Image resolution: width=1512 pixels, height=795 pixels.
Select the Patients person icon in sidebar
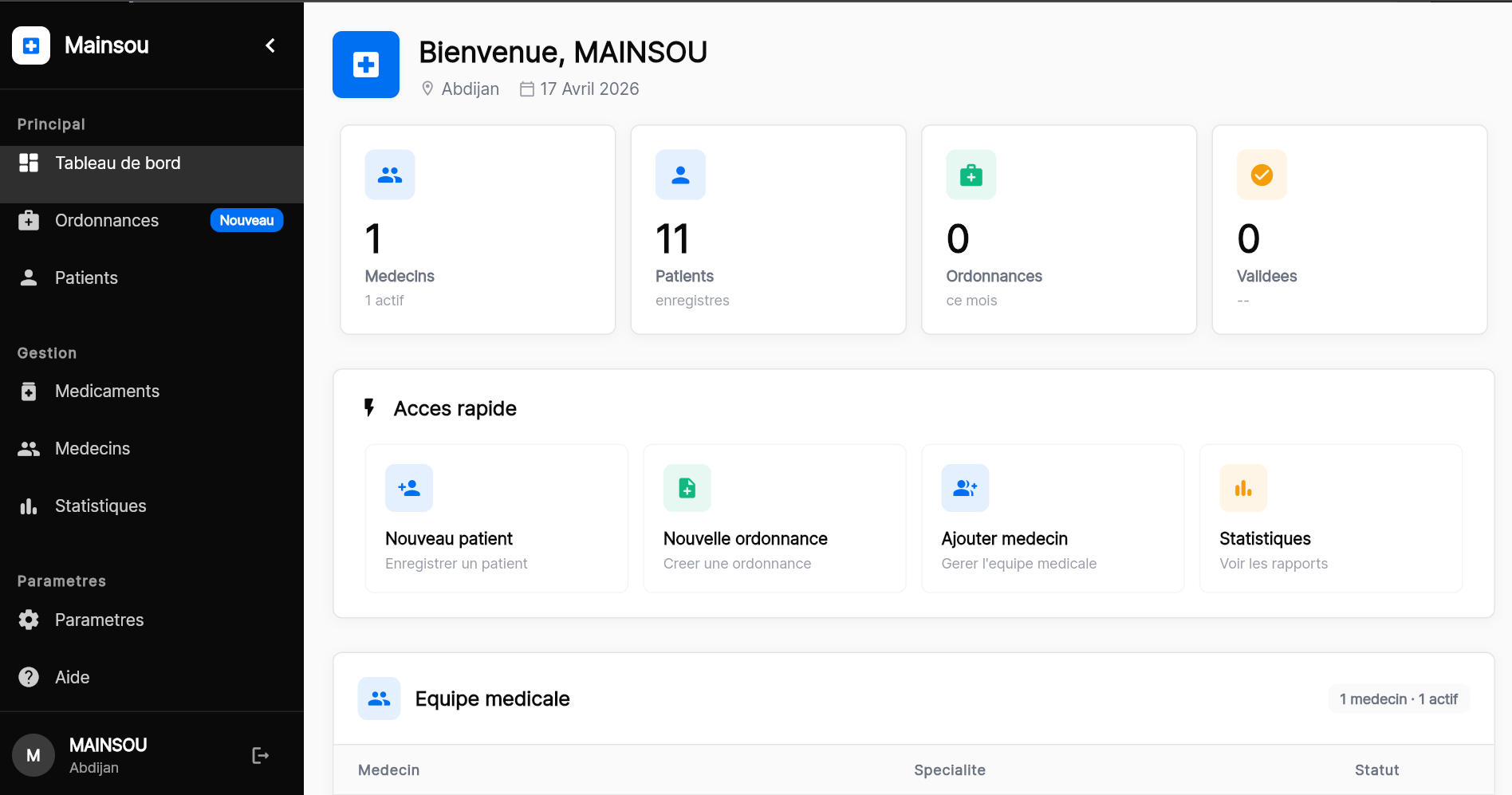point(29,277)
